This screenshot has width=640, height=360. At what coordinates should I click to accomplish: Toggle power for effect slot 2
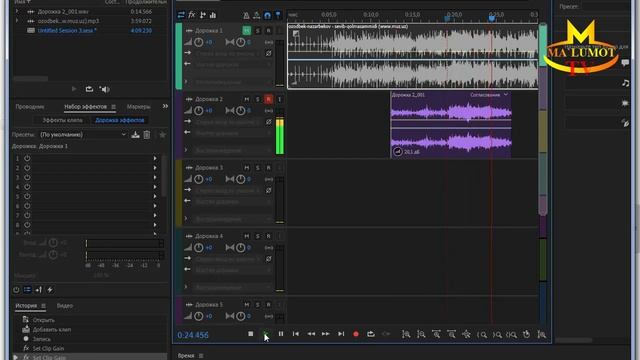(x=27, y=168)
